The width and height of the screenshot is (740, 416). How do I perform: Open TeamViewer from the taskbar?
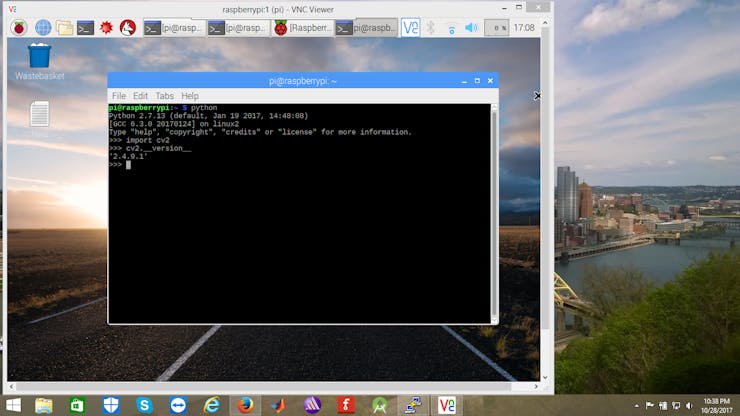coord(178,405)
